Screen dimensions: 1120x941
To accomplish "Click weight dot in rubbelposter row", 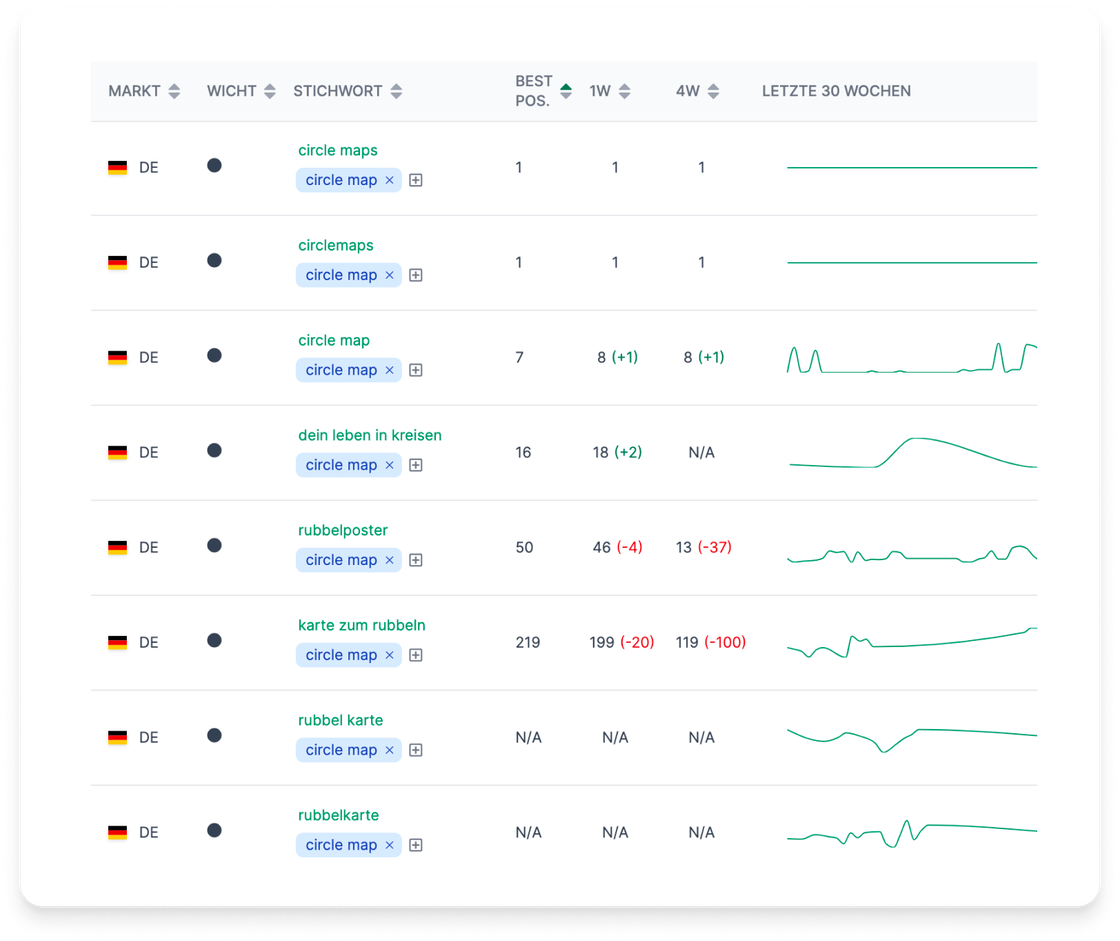I will tap(214, 546).
